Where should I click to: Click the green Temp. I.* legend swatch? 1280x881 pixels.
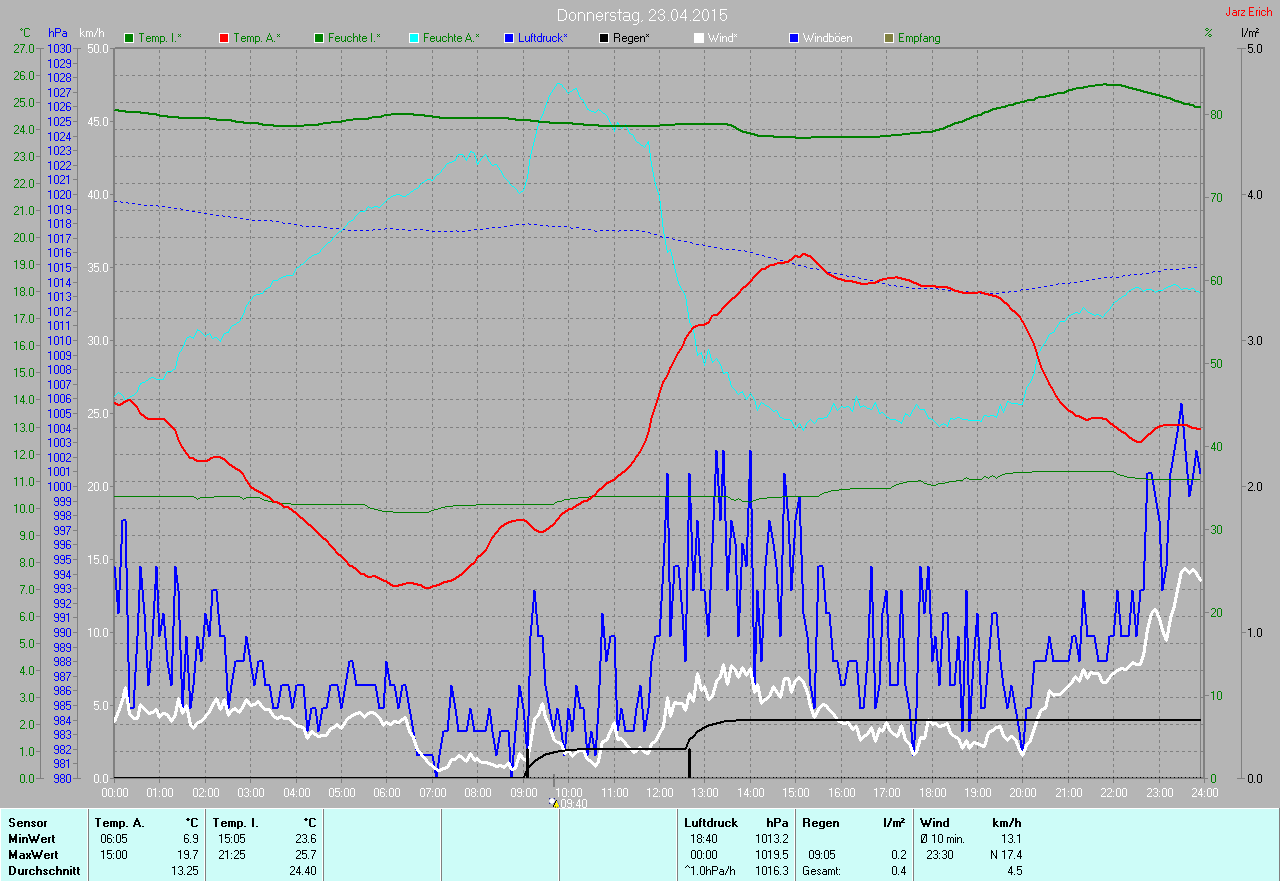129,38
